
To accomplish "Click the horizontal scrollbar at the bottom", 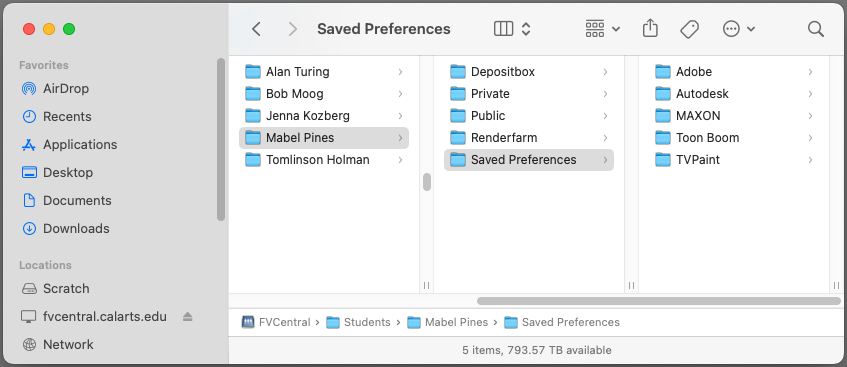I will click(658, 301).
